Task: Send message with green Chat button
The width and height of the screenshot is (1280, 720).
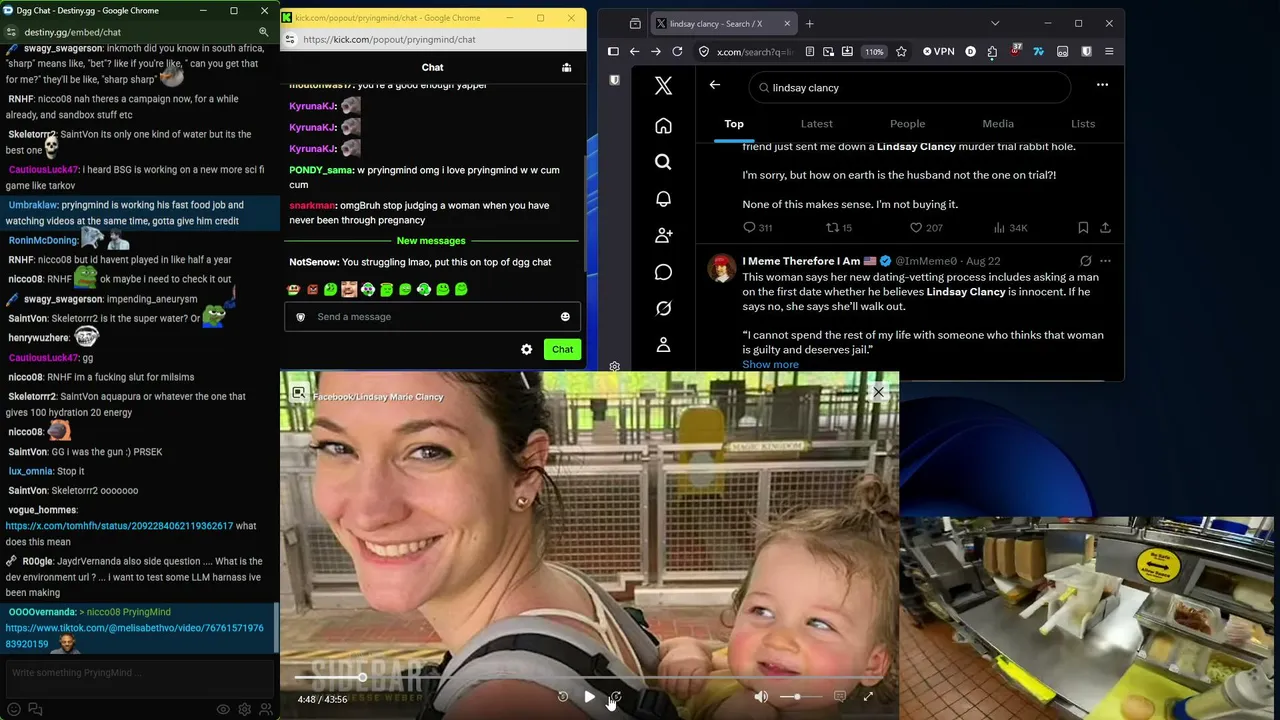Action: pos(562,349)
